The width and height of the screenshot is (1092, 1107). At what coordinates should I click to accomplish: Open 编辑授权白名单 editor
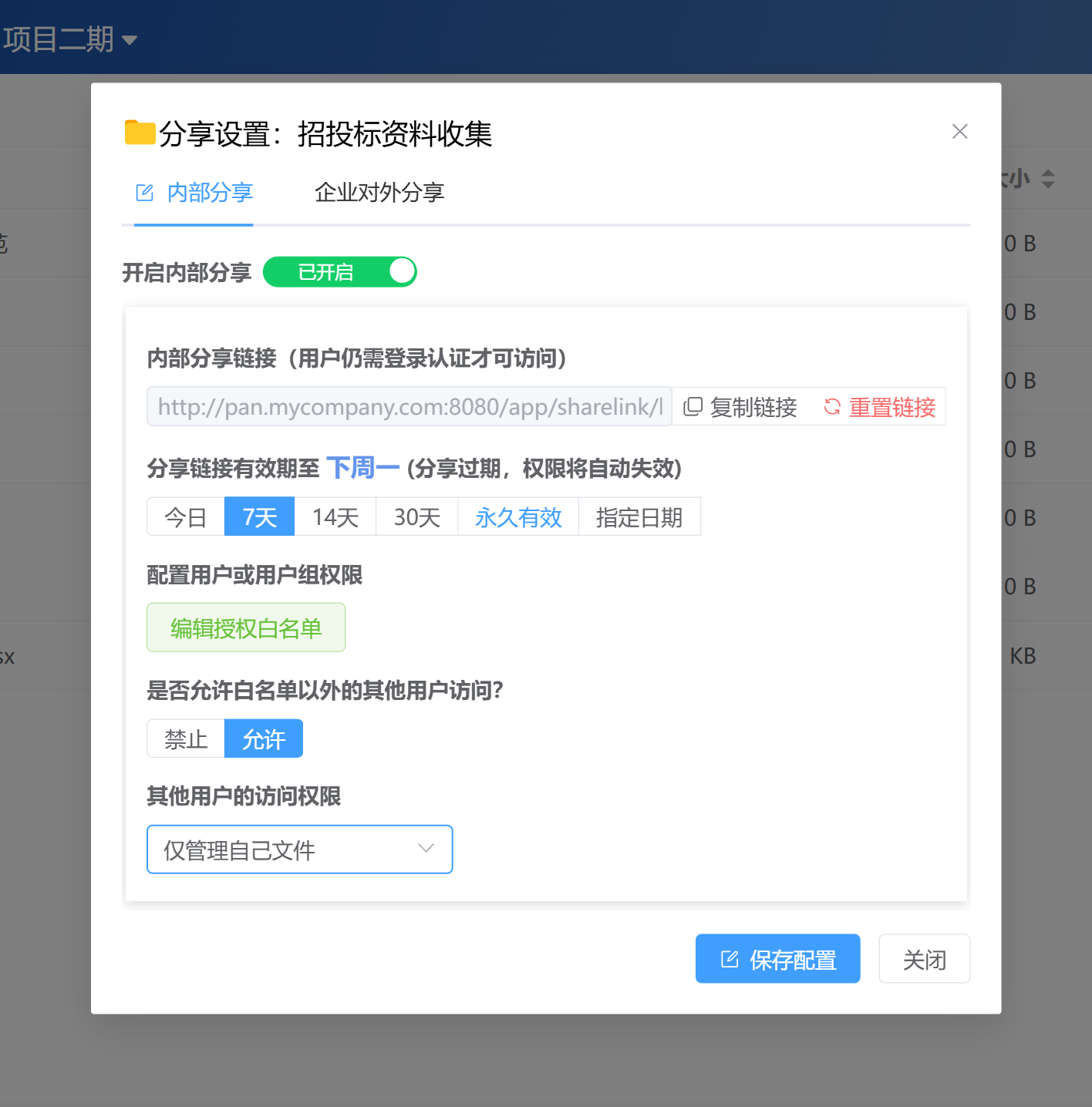(246, 628)
